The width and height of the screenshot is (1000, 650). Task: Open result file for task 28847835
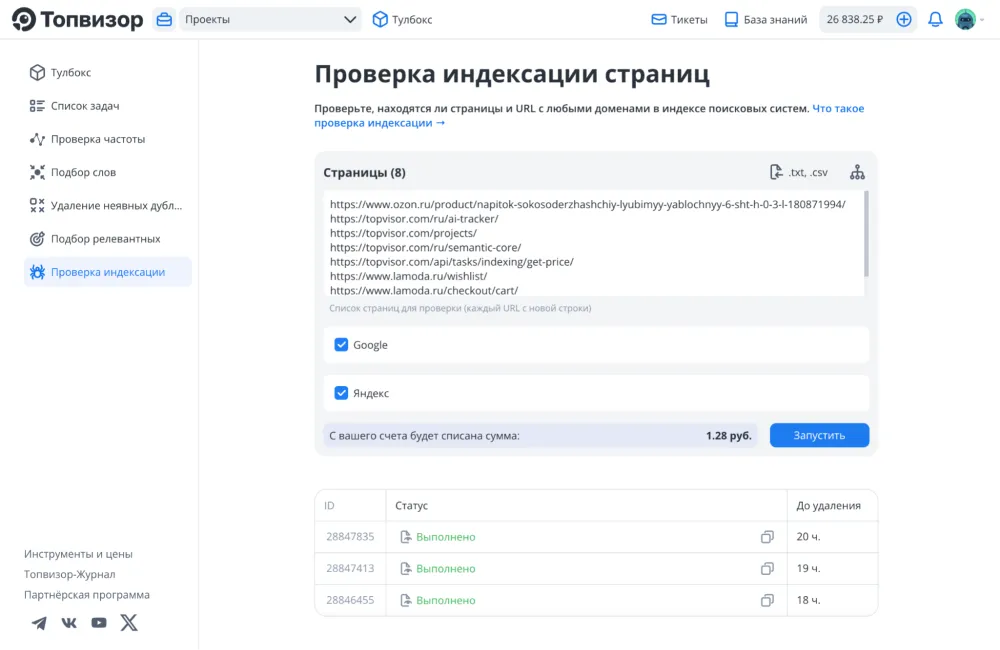point(406,537)
